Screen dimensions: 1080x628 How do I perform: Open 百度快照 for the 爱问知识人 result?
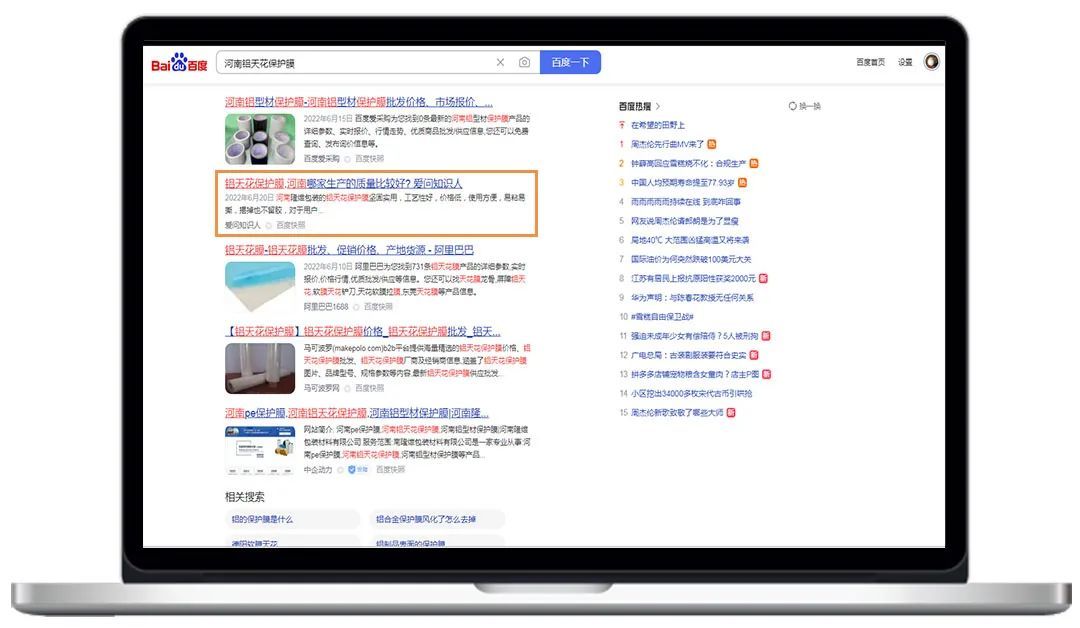click(291, 226)
